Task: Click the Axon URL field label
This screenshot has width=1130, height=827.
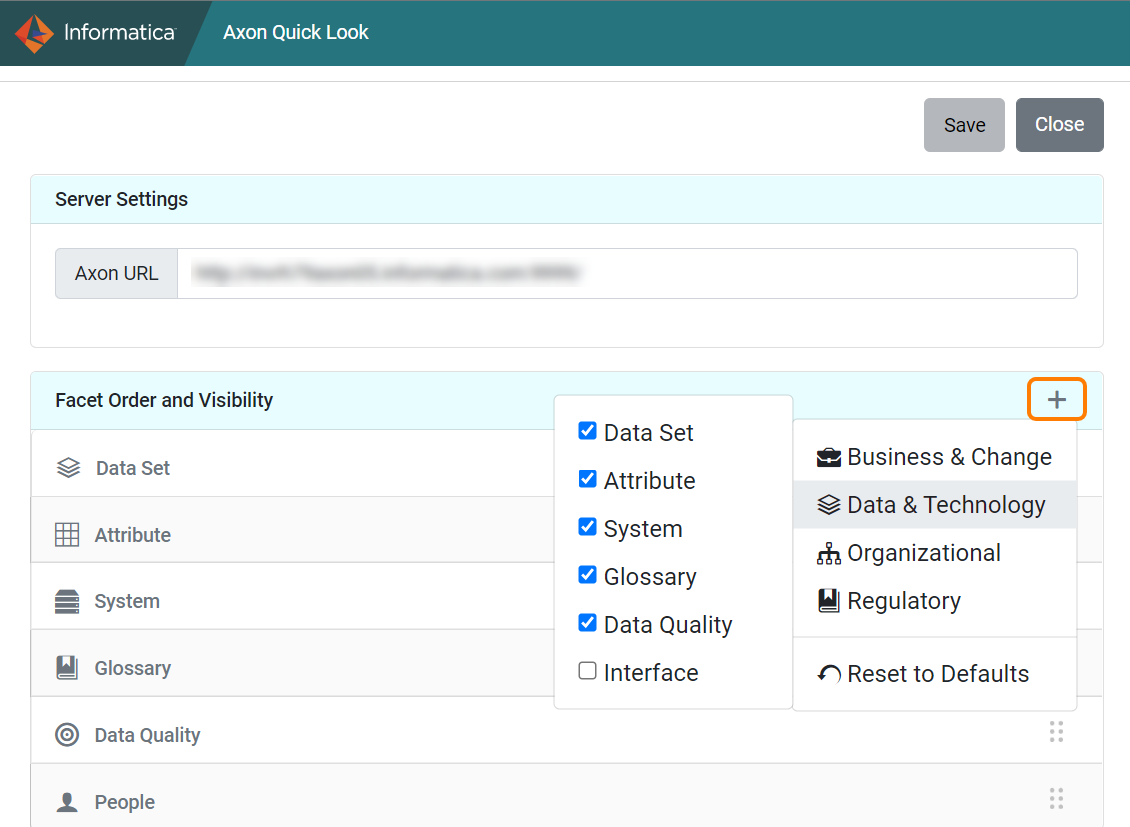Action: pos(117,274)
